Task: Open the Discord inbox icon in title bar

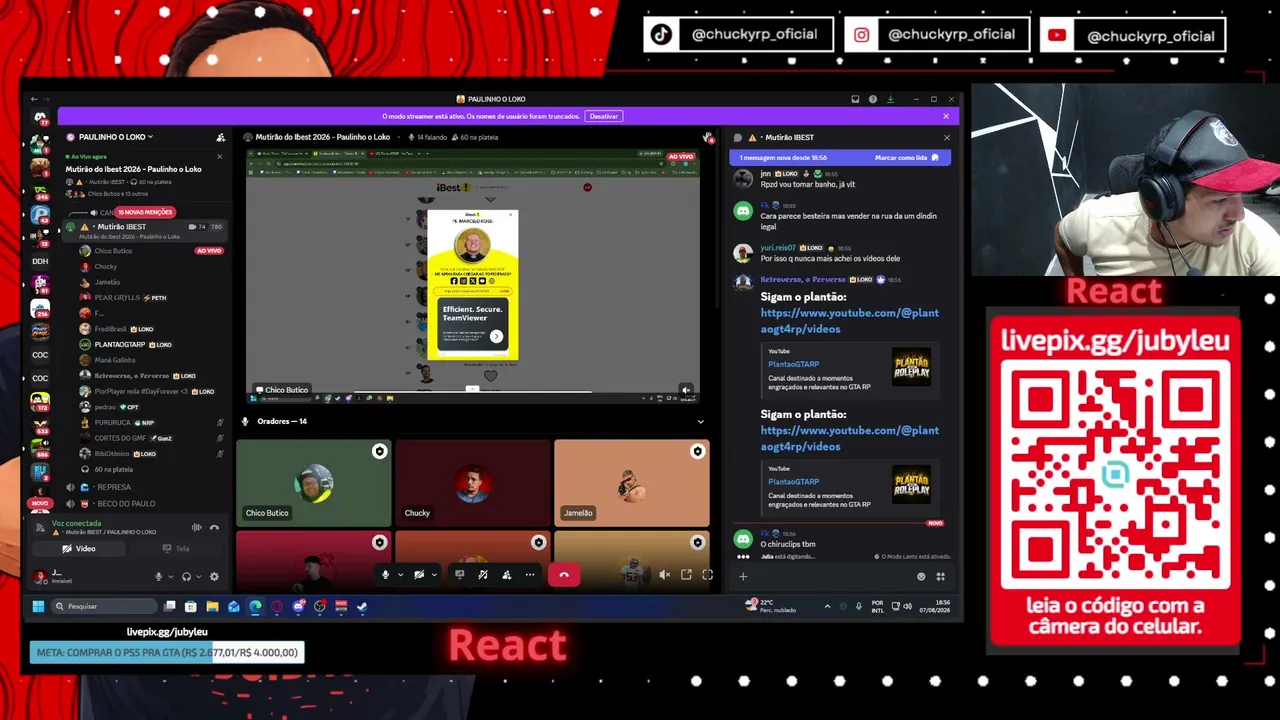Action: click(x=855, y=99)
